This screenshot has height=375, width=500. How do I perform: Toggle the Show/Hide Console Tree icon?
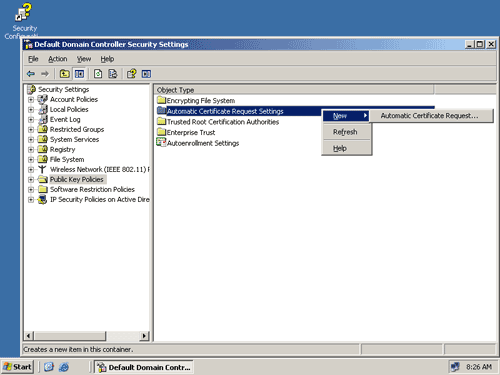(x=79, y=74)
